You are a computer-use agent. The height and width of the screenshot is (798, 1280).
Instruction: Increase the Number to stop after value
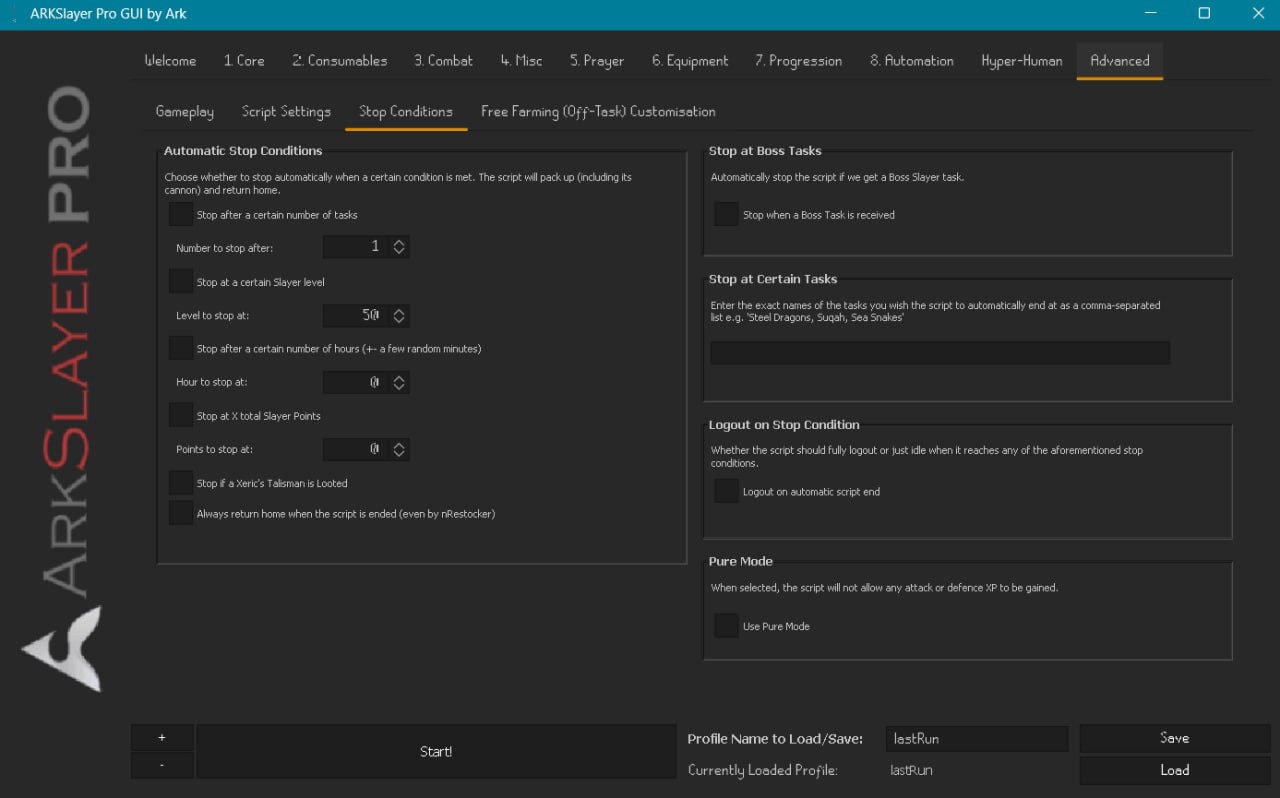pyautogui.click(x=399, y=242)
